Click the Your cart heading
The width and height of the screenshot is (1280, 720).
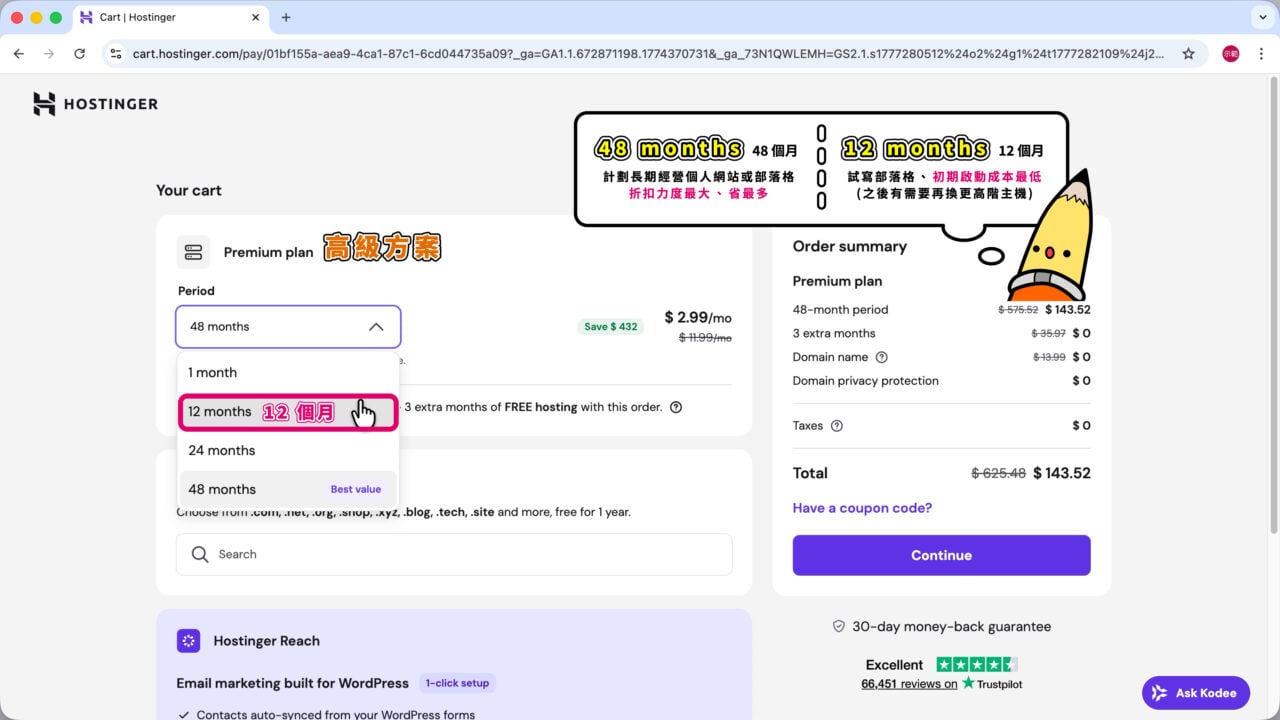pyautogui.click(x=189, y=190)
